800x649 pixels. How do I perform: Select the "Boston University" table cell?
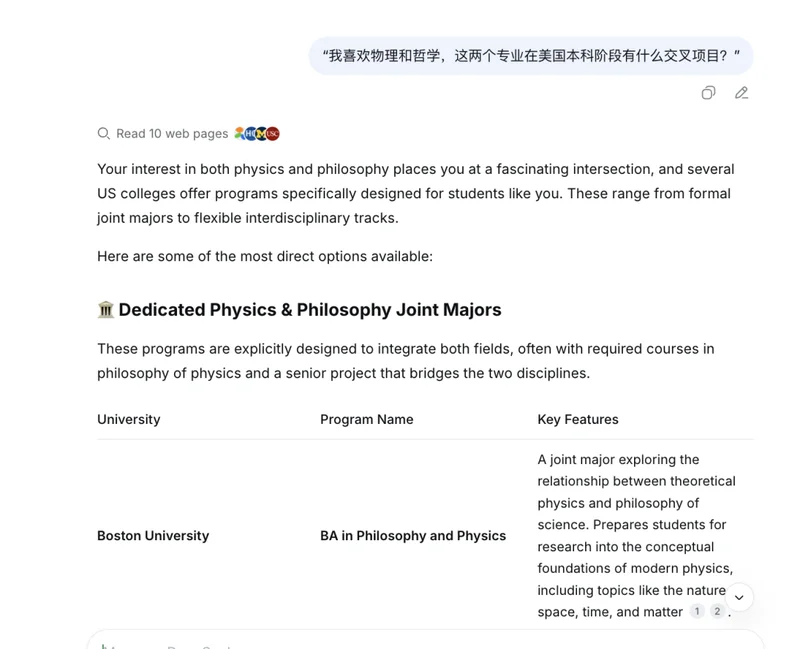[x=153, y=536]
